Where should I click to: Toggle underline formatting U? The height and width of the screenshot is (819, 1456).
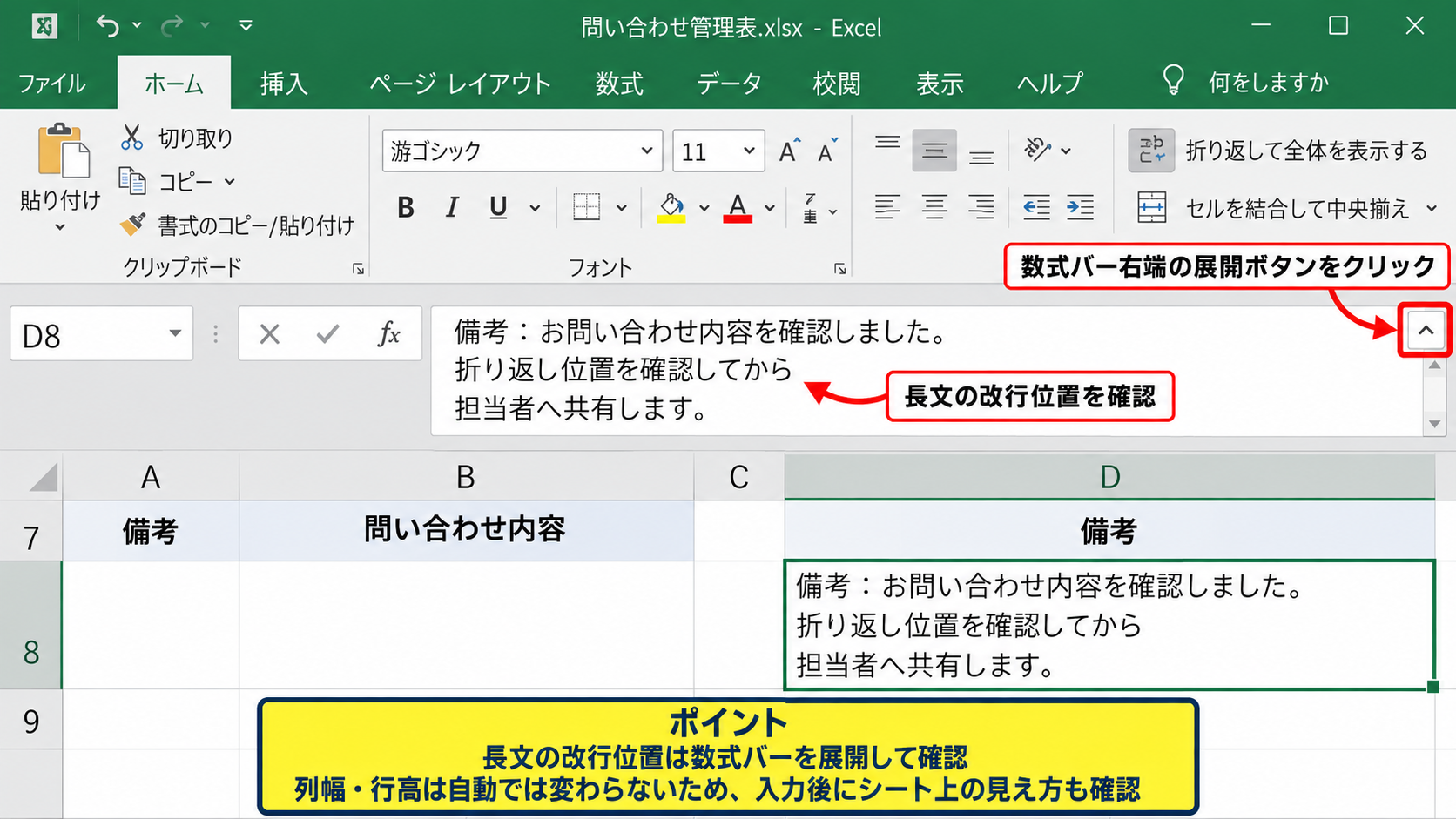point(498,207)
